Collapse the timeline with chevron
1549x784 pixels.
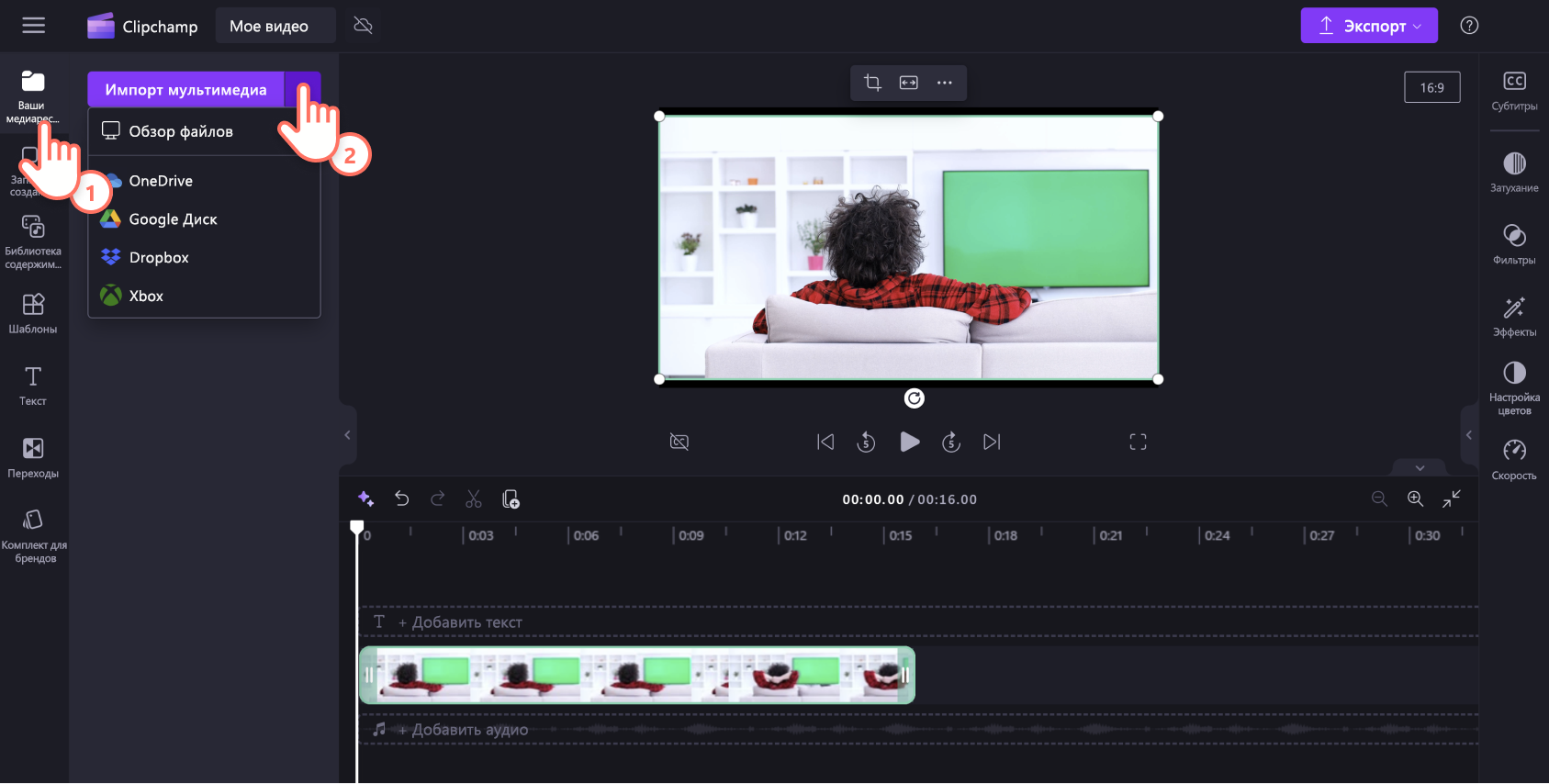(1420, 468)
